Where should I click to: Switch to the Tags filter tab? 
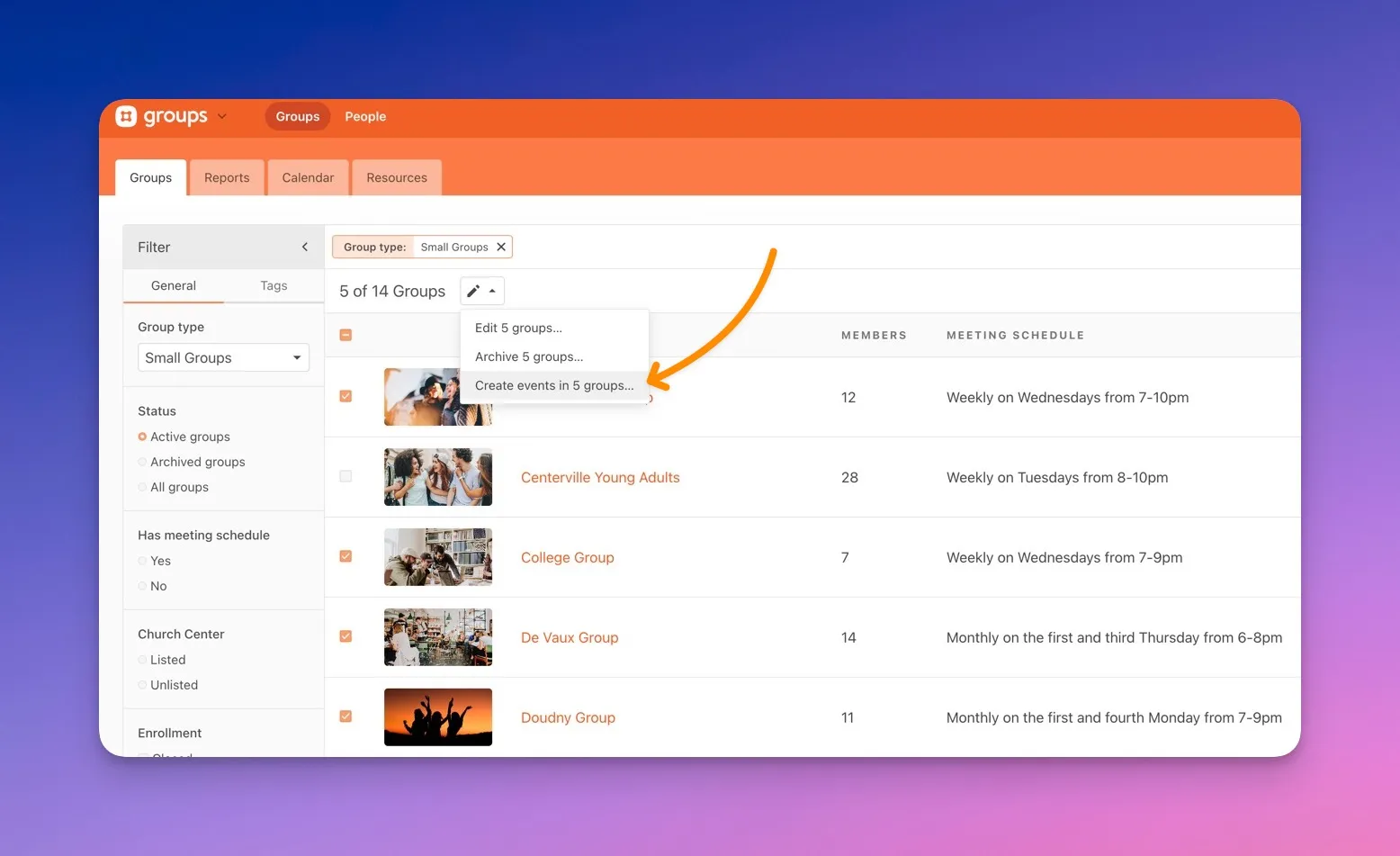click(x=274, y=285)
